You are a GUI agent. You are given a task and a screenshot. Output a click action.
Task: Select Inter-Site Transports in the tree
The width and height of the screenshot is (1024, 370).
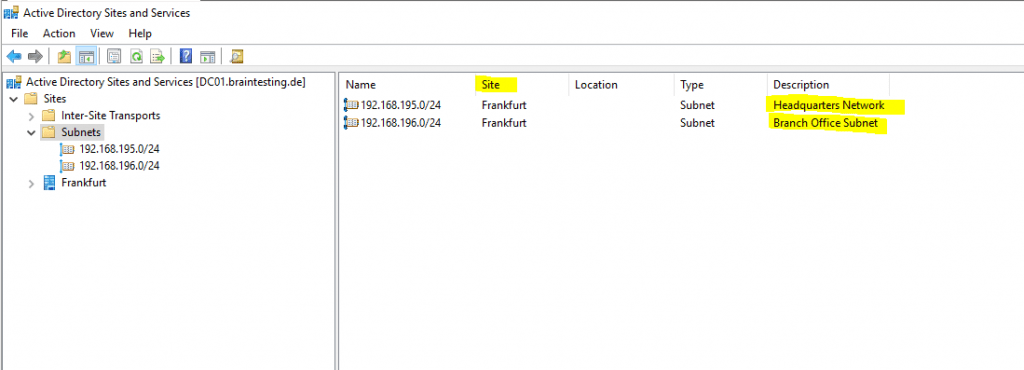click(110, 116)
